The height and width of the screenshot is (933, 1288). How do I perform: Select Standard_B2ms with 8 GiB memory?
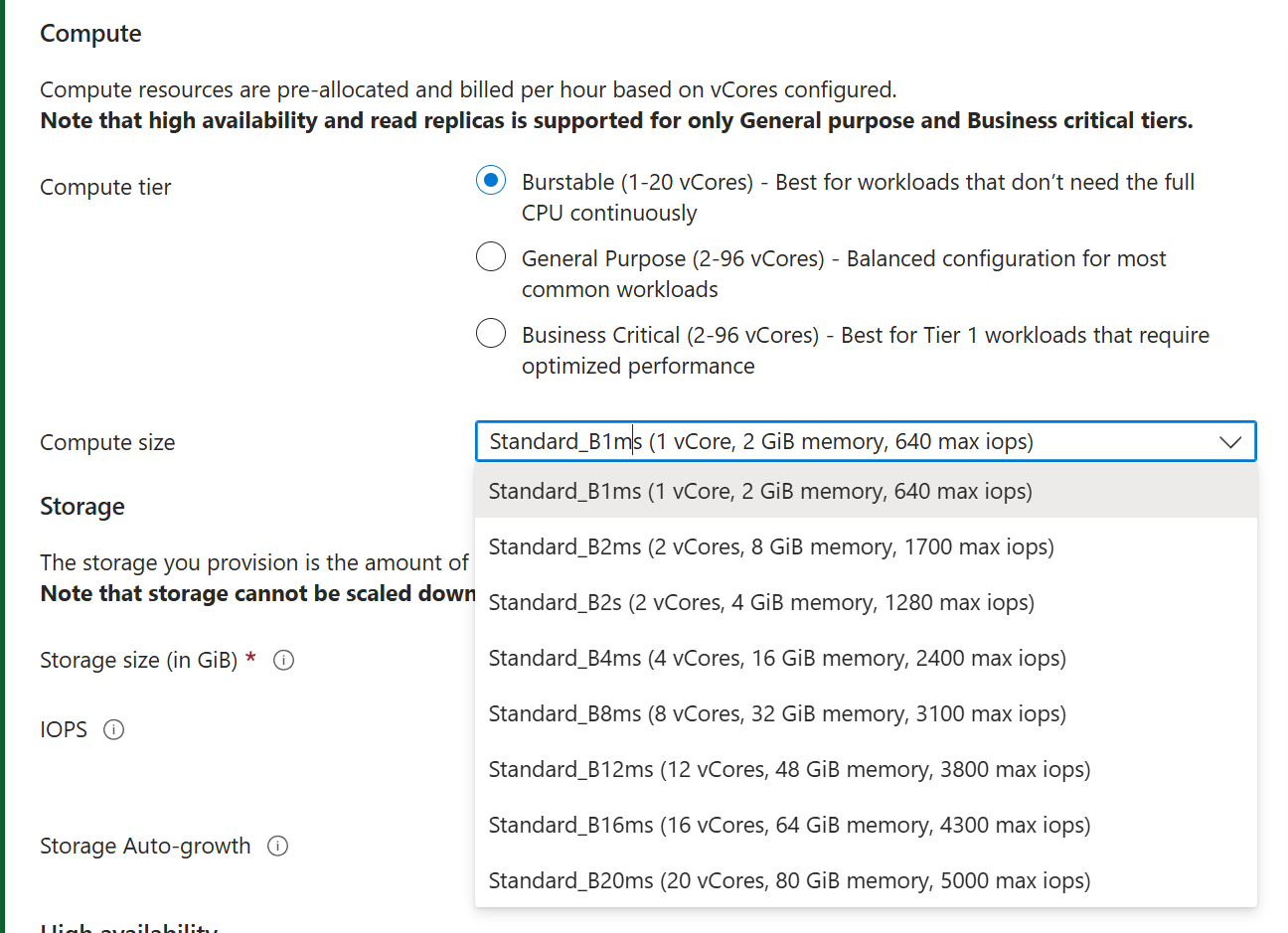click(770, 546)
